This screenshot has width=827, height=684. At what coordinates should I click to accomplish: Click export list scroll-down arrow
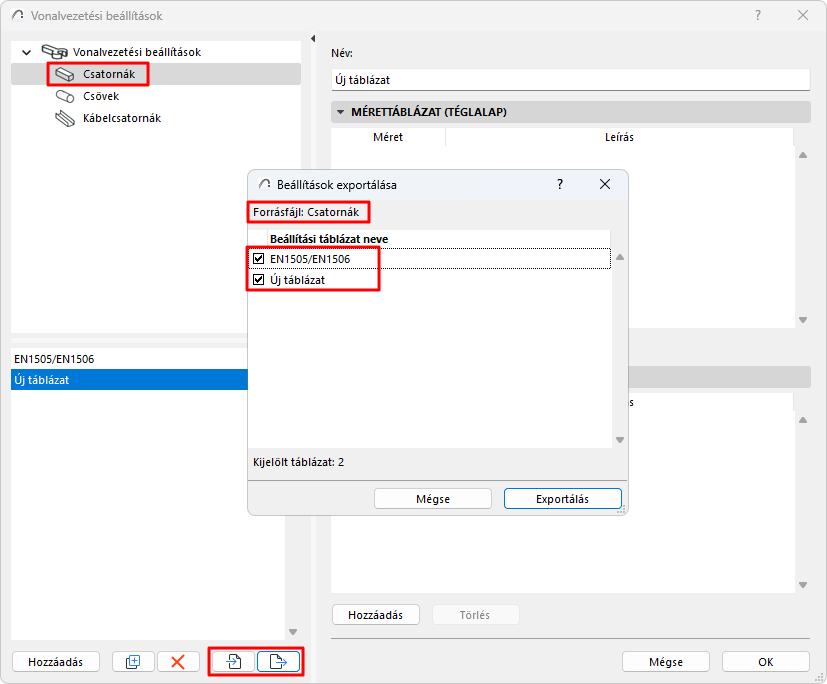(620, 440)
